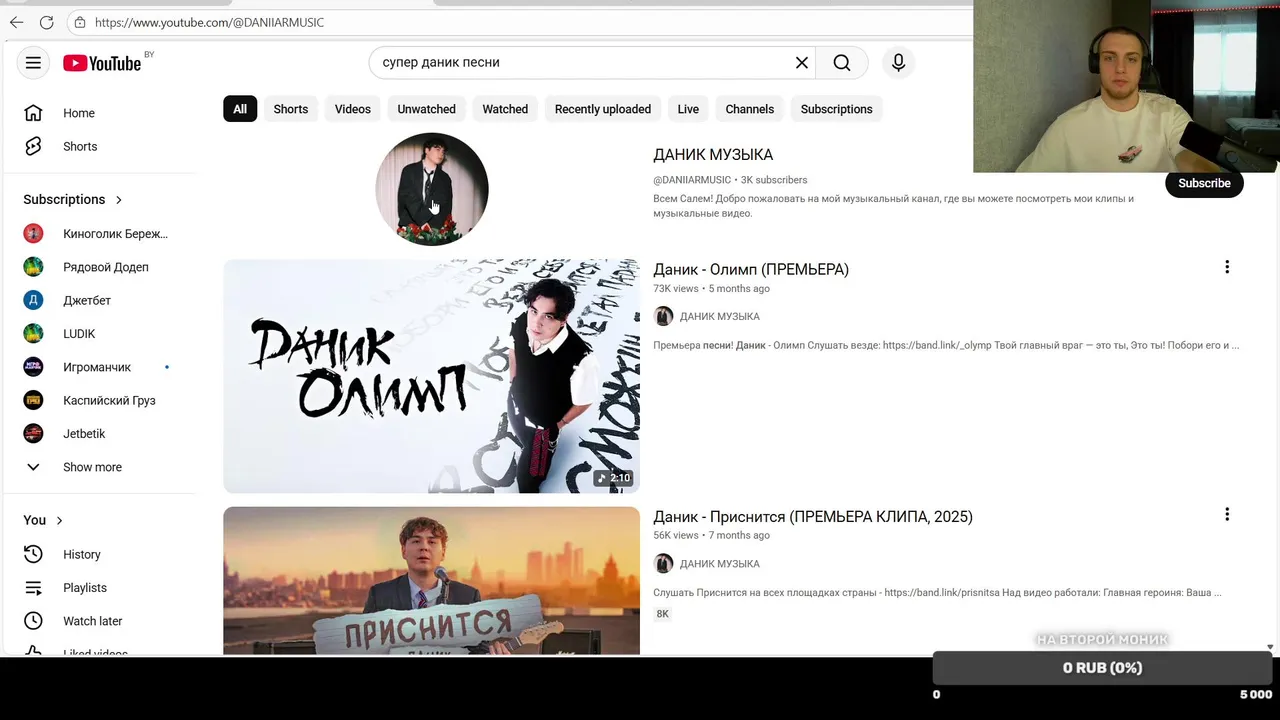Click channel avatar under Олимп video title
This screenshot has width=1280, height=720.
663,316
